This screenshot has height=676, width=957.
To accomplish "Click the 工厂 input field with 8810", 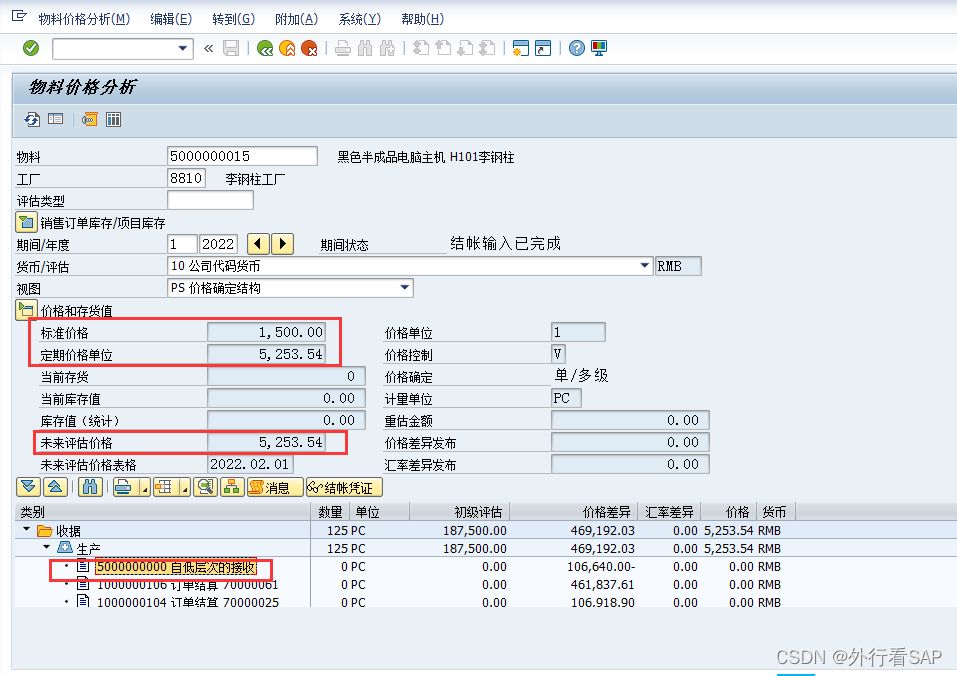I will coord(186,178).
